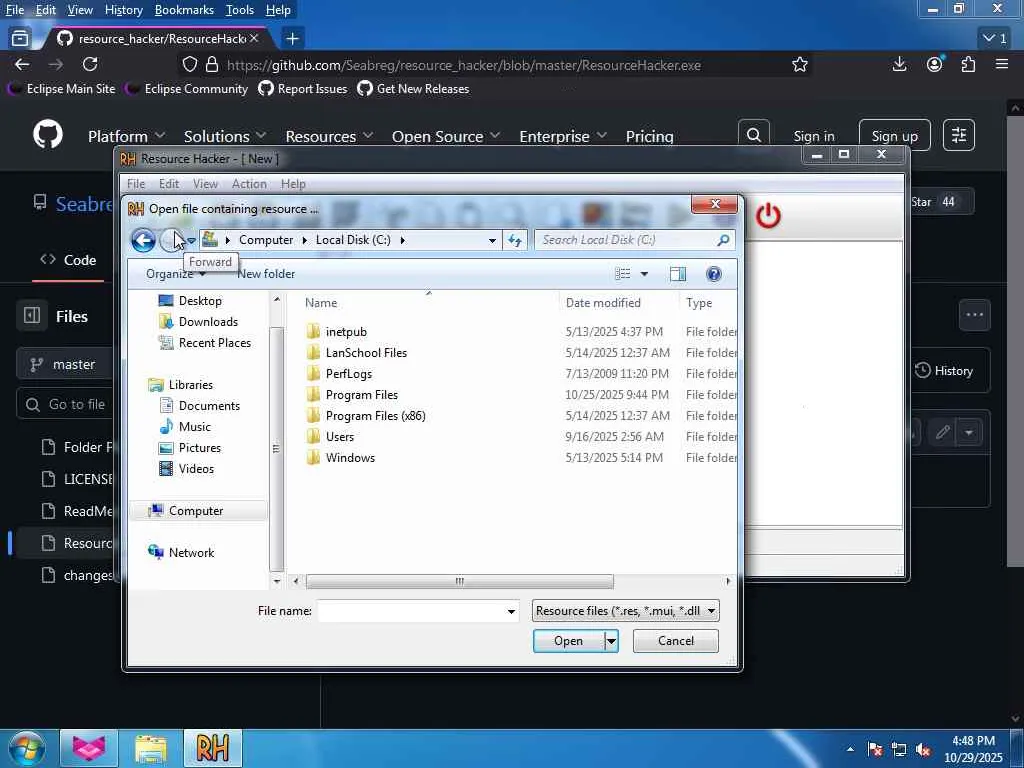Select Computer in the navigation pane
The height and width of the screenshot is (768, 1024).
point(195,511)
